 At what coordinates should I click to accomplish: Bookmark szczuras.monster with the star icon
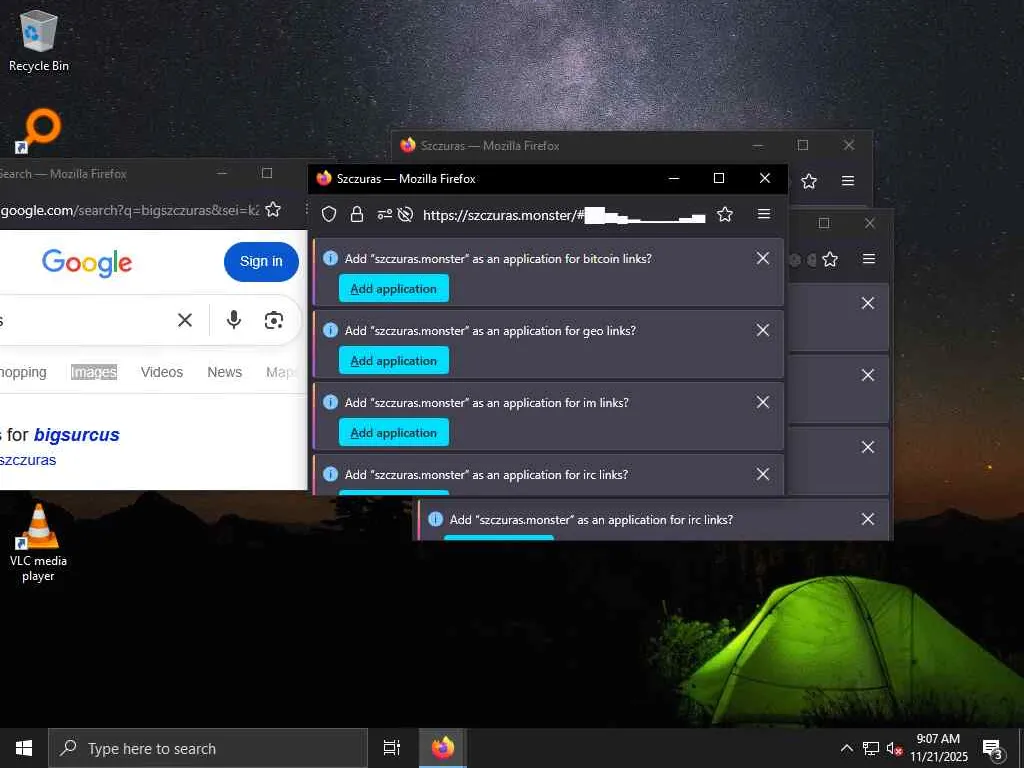pyautogui.click(x=725, y=214)
